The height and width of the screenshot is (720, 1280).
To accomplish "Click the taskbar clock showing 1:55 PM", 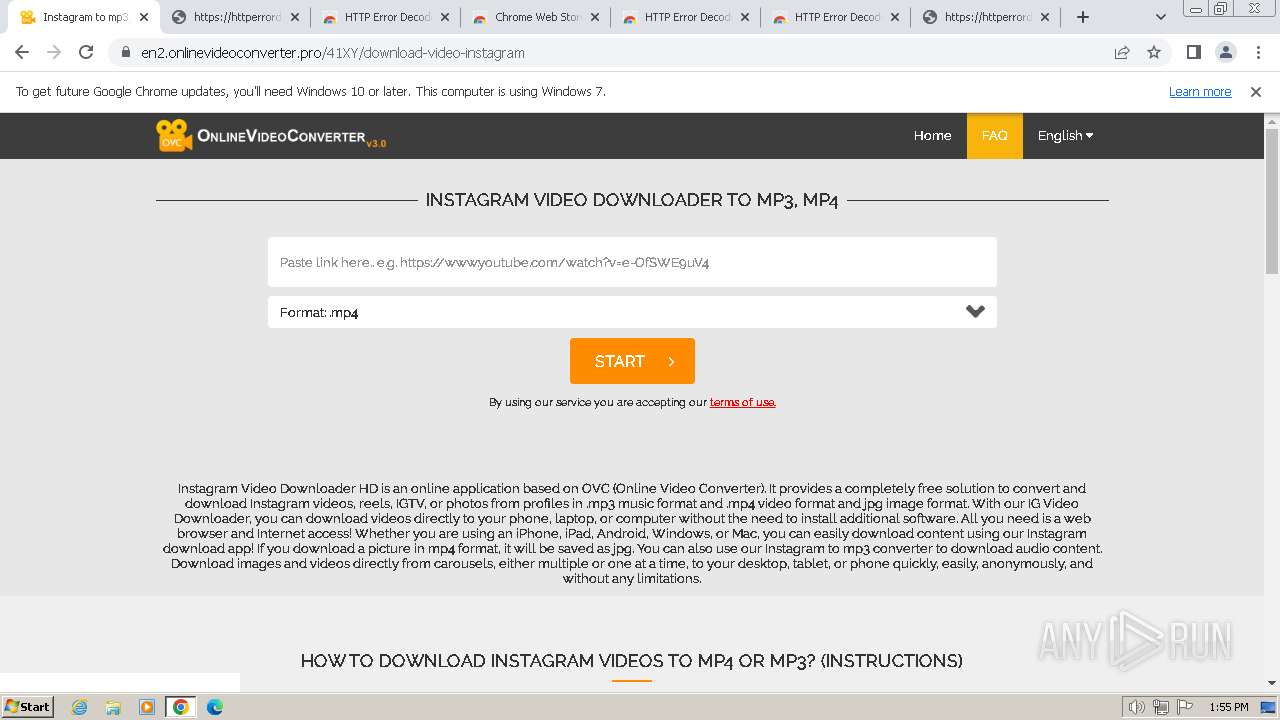I will click(1229, 707).
